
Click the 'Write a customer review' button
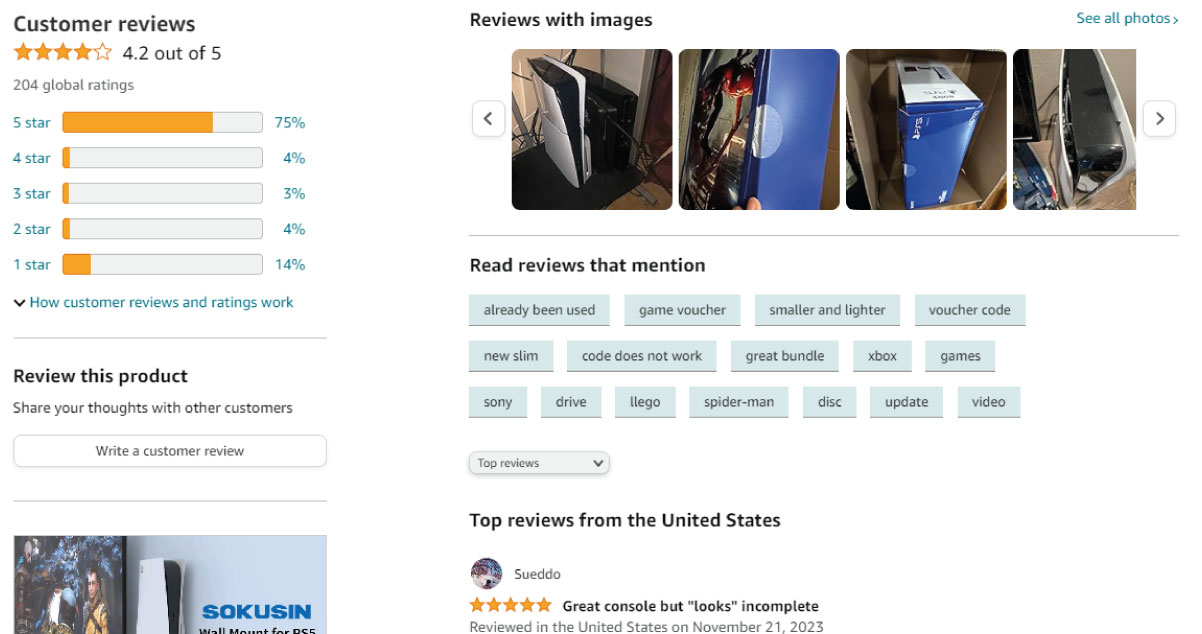[x=169, y=450]
